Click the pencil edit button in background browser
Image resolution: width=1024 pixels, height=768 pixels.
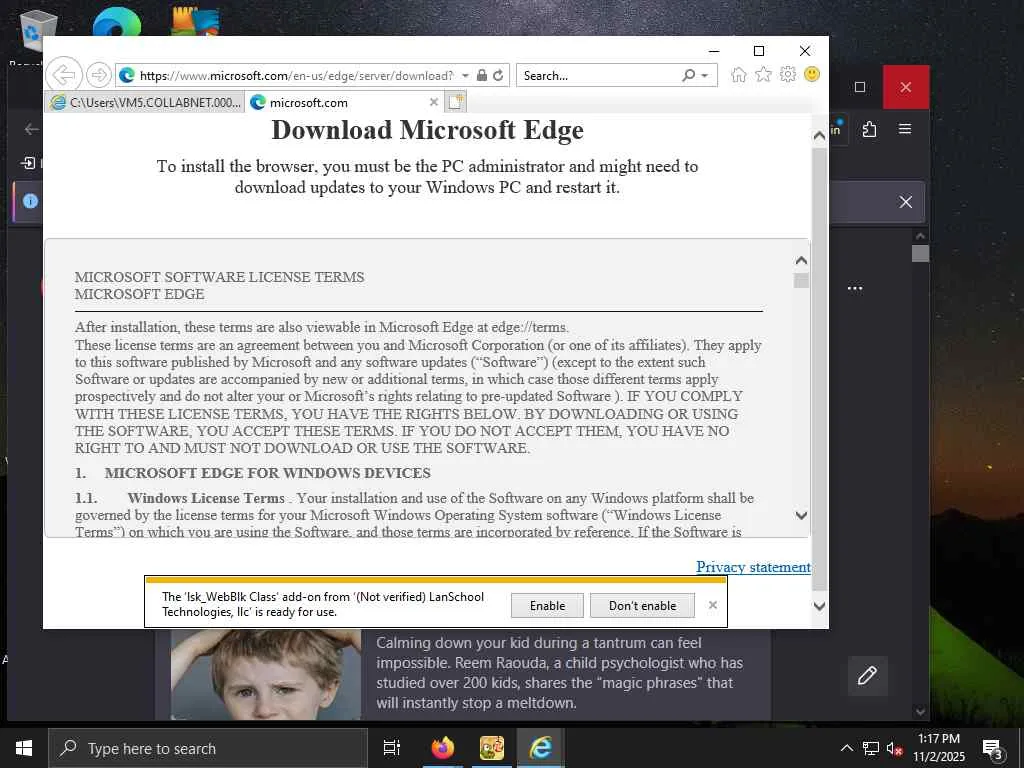tap(868, 676)
